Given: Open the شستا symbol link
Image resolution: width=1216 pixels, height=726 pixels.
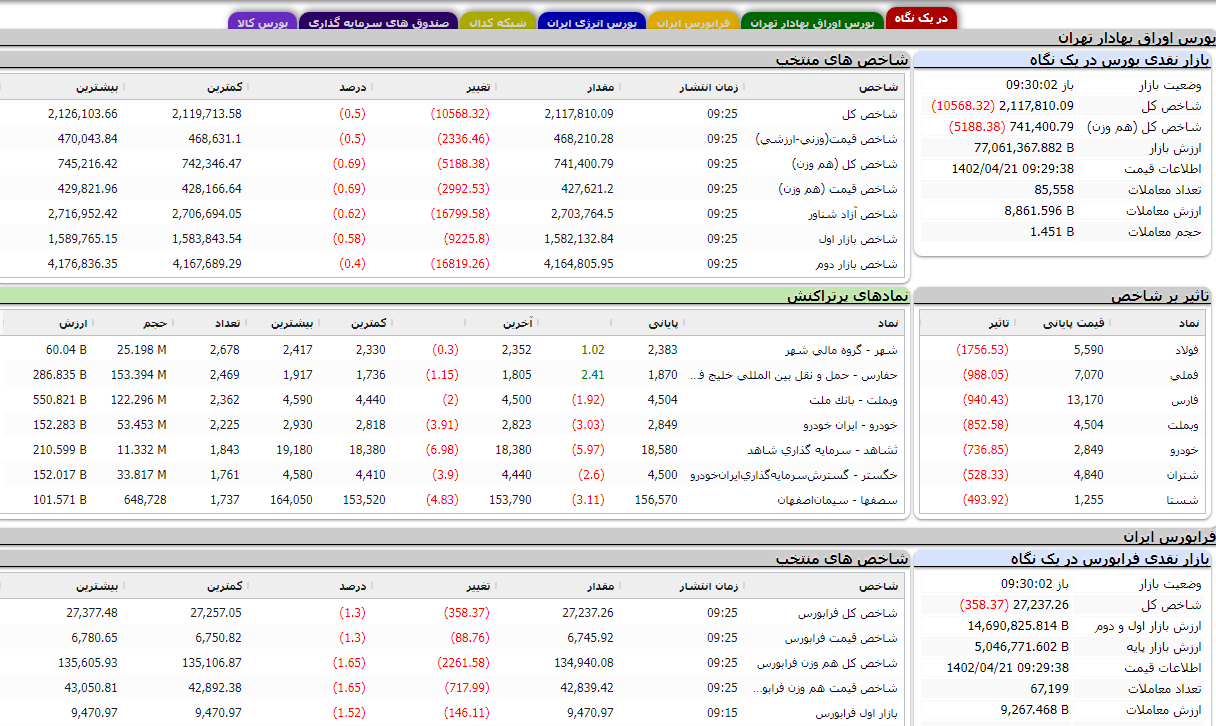Looking at the screenshot, I should 1186,500.
